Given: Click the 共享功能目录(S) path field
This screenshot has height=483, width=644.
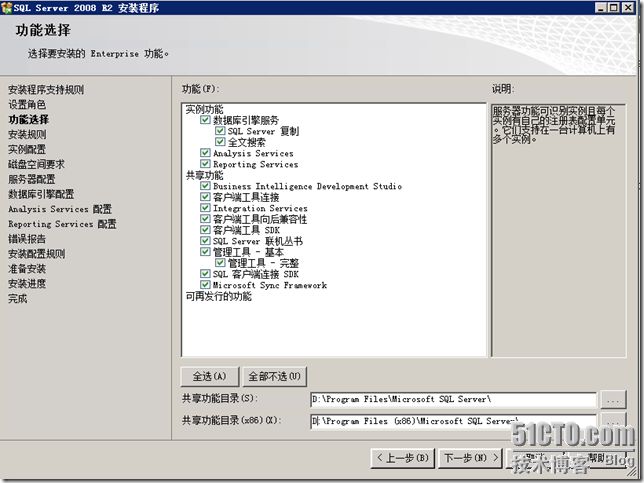Looking at the screenshot, I should (x=453, y=399).
